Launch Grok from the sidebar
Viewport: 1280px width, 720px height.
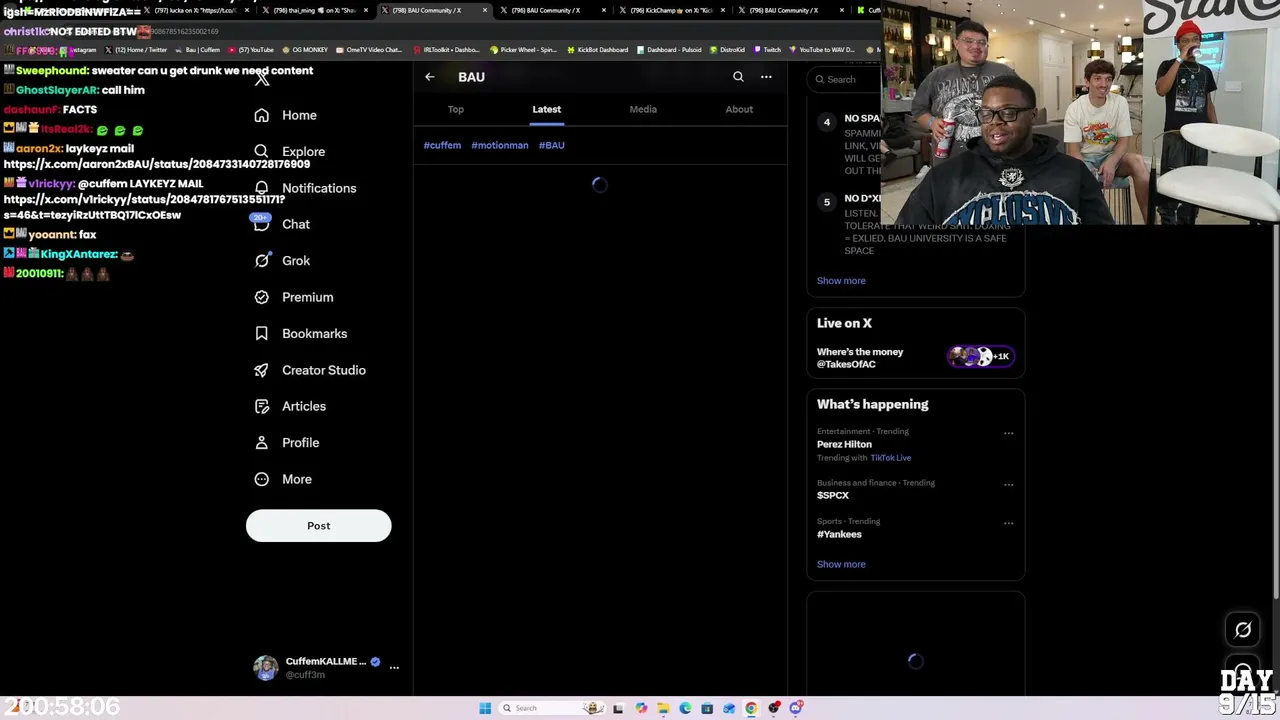point(282,261)
